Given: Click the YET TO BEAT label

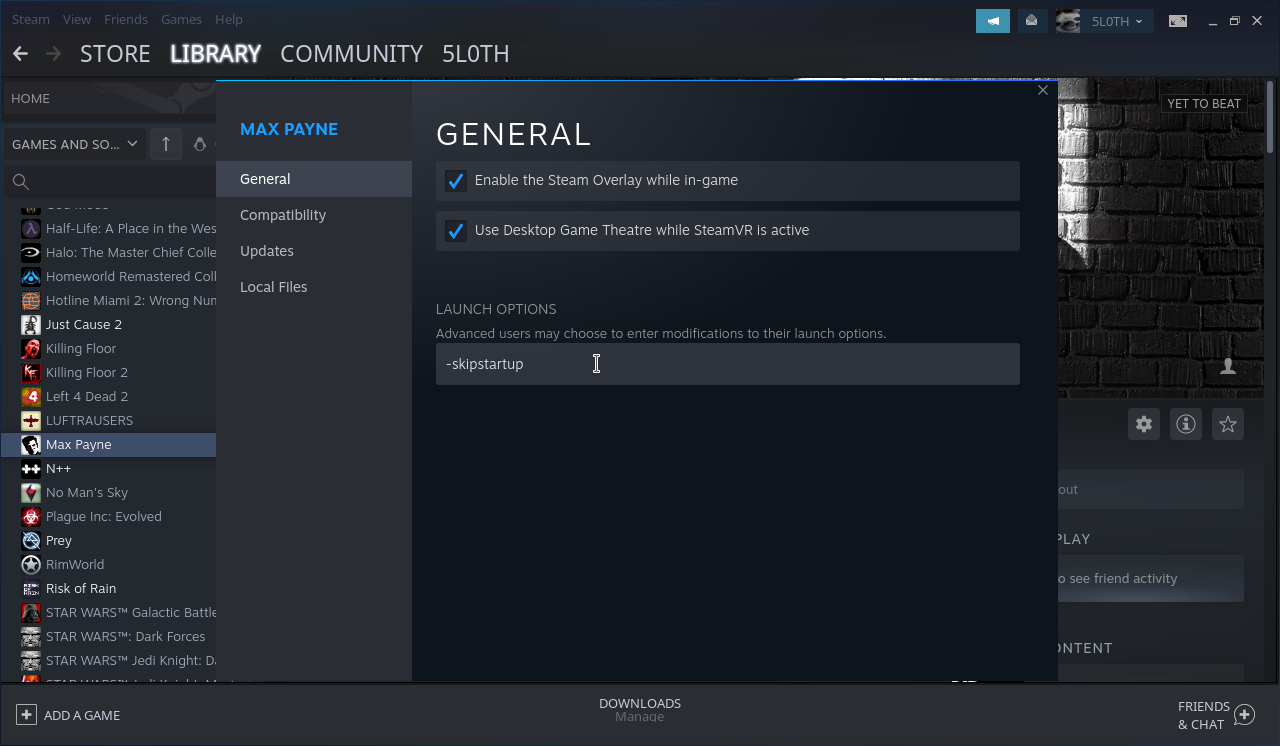Looking at the screenshot, I should (1204, 104).
